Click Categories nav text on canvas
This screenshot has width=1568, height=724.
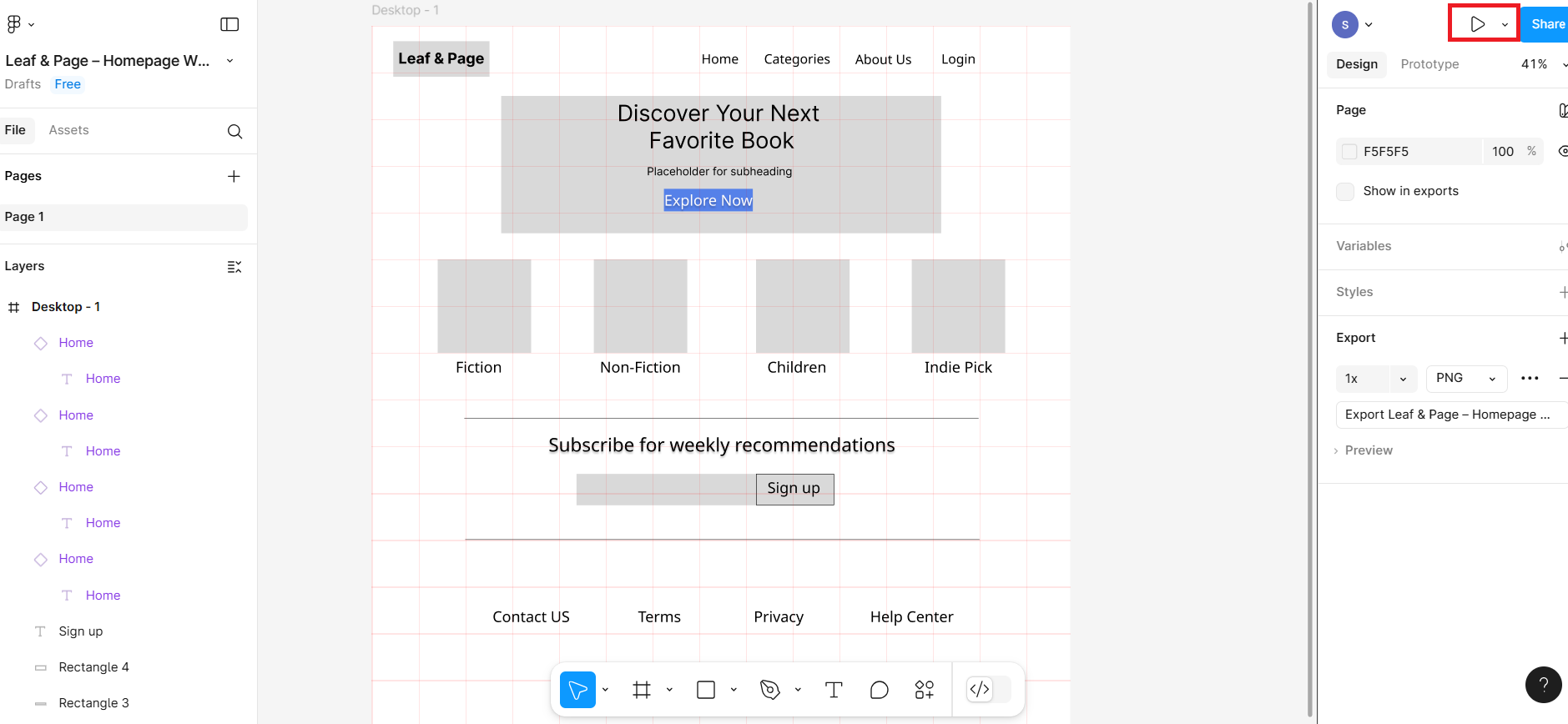[797, 59]
